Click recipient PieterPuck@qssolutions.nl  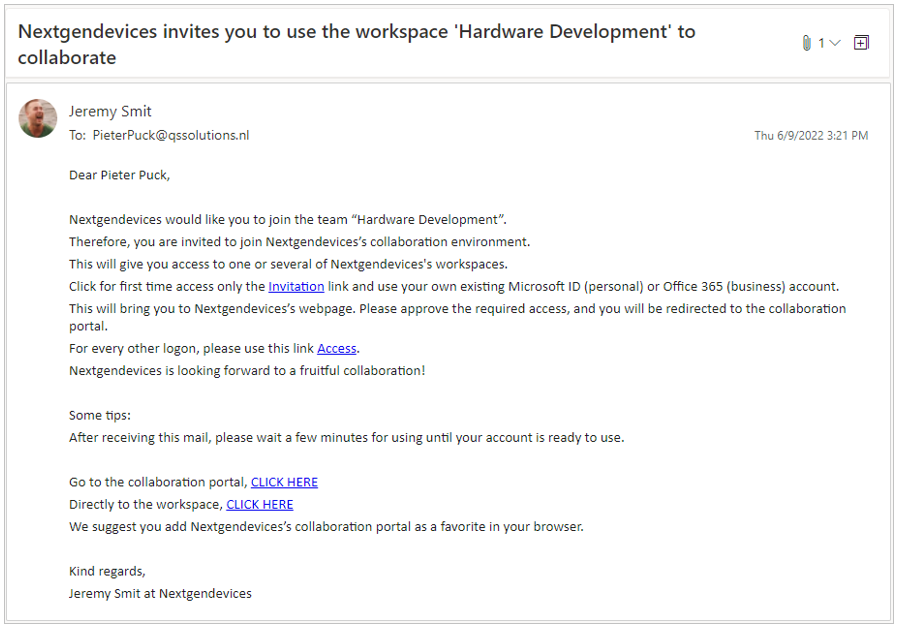point(171,135)
